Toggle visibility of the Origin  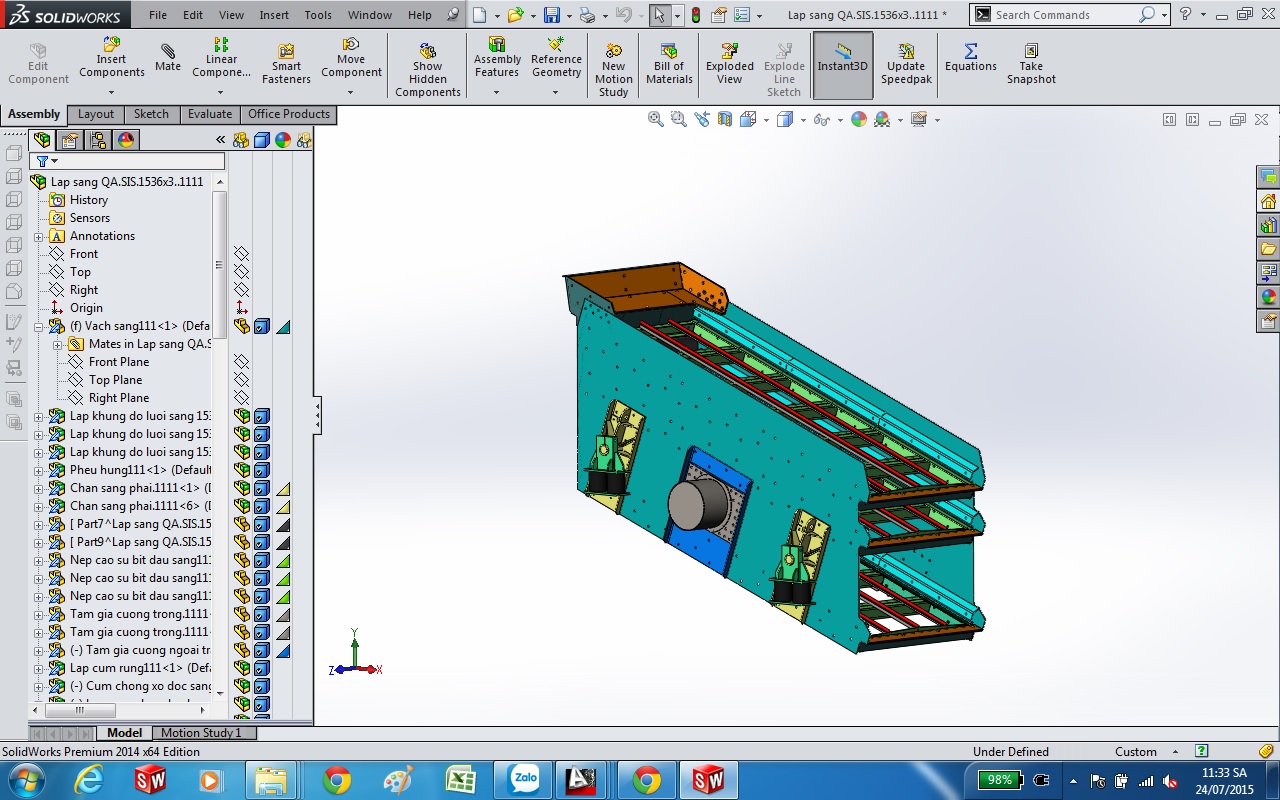tap(241, 308)
